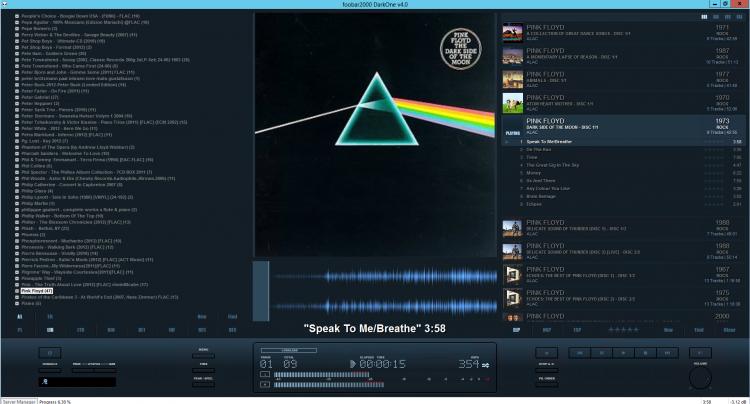The width and height of the screenshot is (750, 404).
Task: Click the FIND indicator button on left console
Action: (203, 370)
